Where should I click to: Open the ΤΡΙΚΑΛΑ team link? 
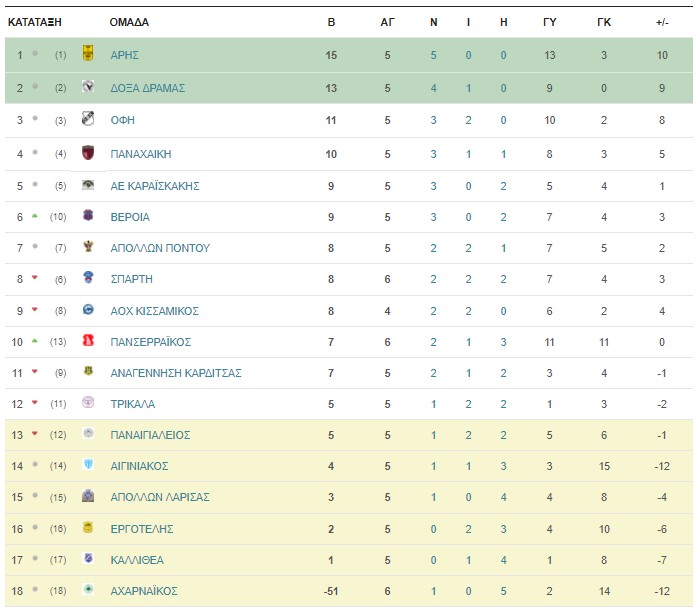coord(133,404)
